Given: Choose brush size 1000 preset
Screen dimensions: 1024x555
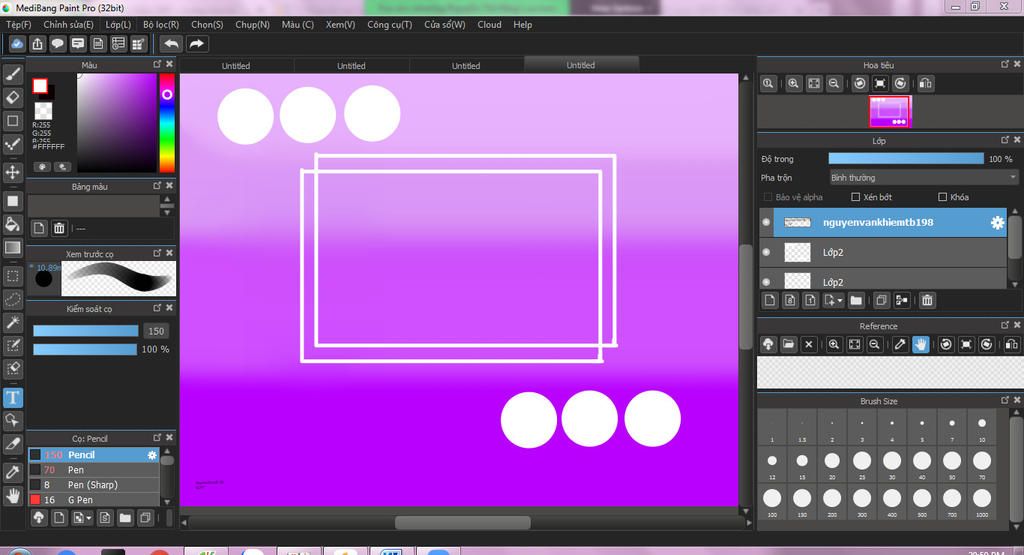Looking at the screenshot, I should point(982,501).
